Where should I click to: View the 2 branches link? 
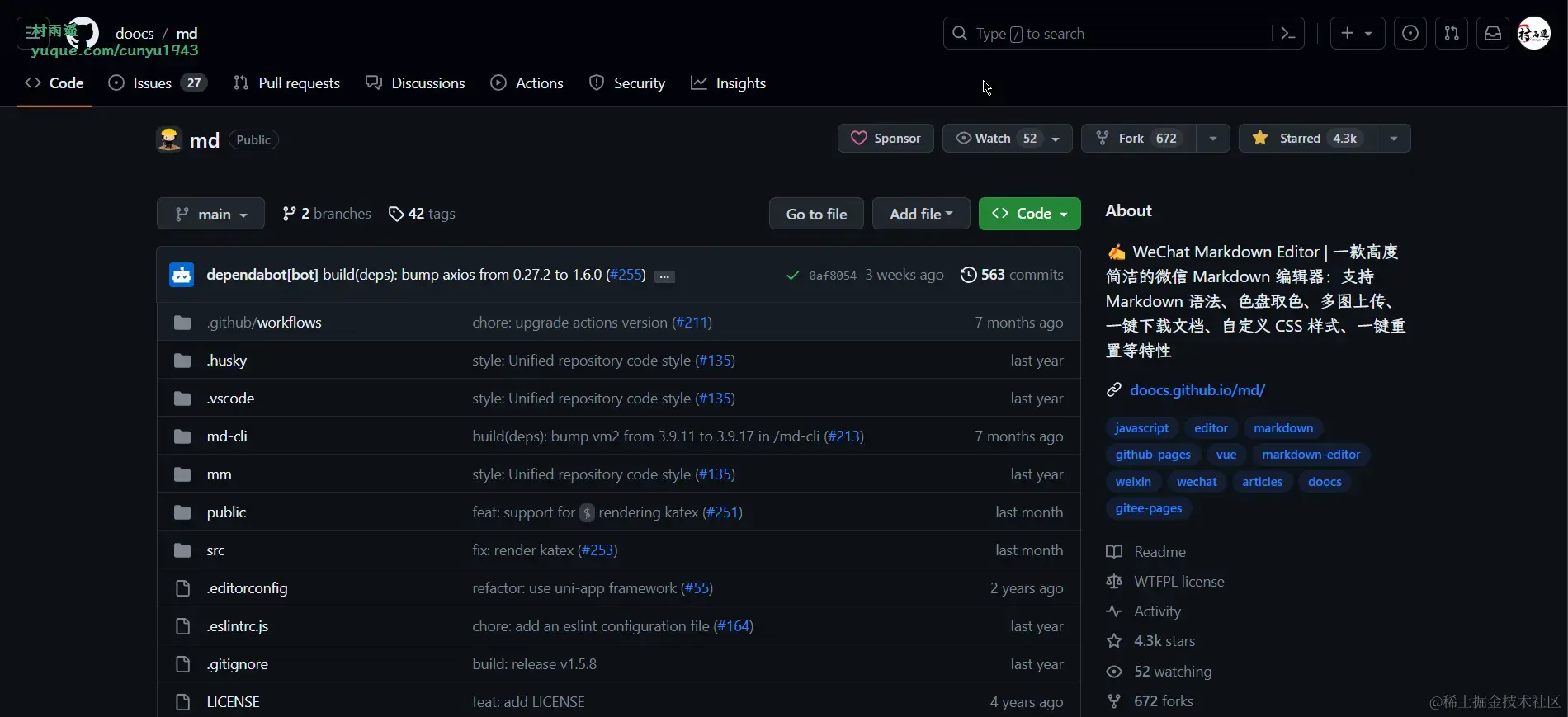point(327,214)
